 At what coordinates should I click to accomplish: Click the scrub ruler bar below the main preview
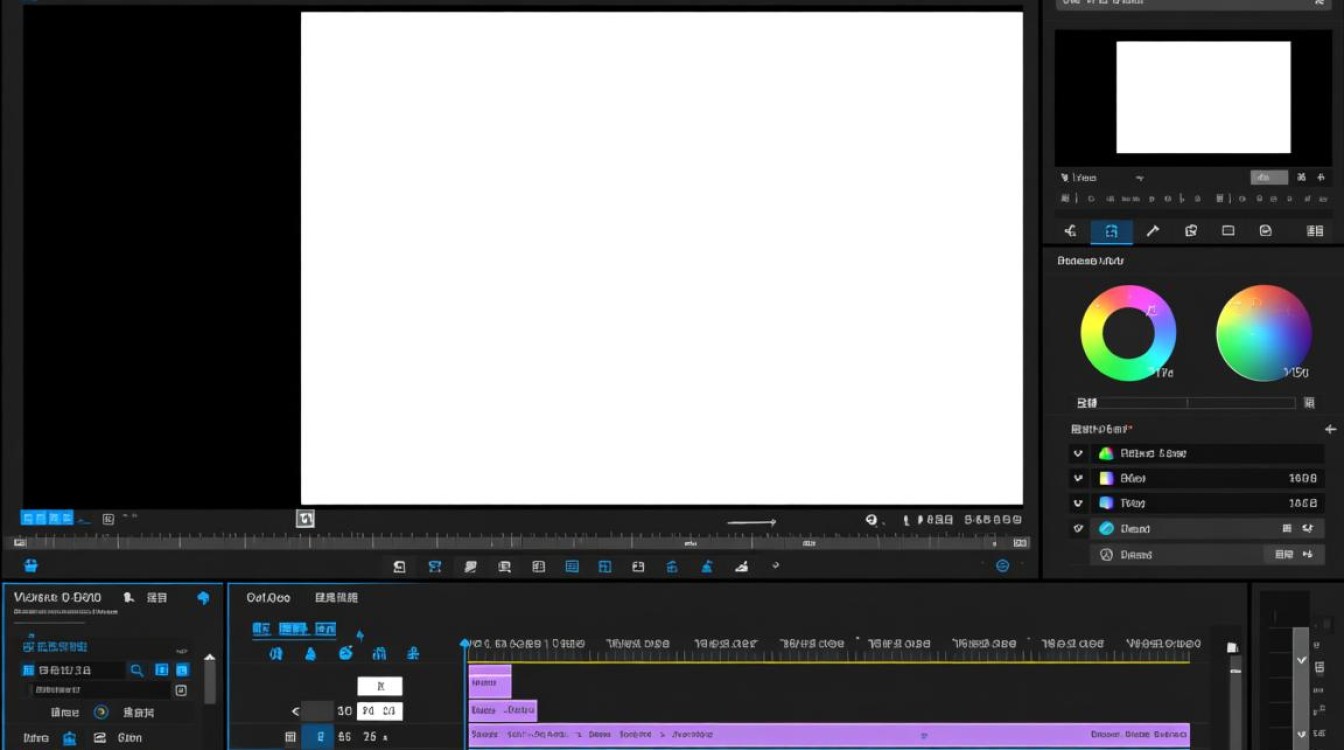(520, 542)
